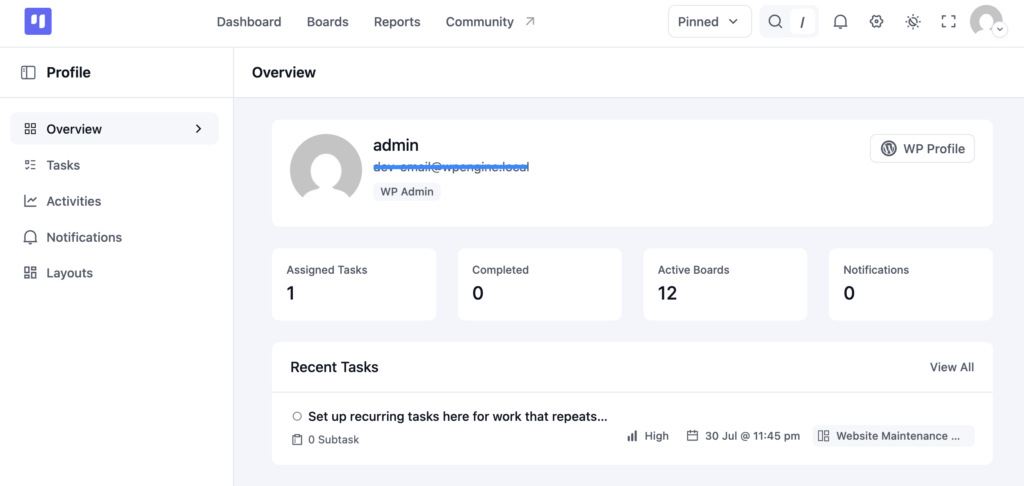Open the 'Set up recurring tasks here' task

[x=458, y=416]
